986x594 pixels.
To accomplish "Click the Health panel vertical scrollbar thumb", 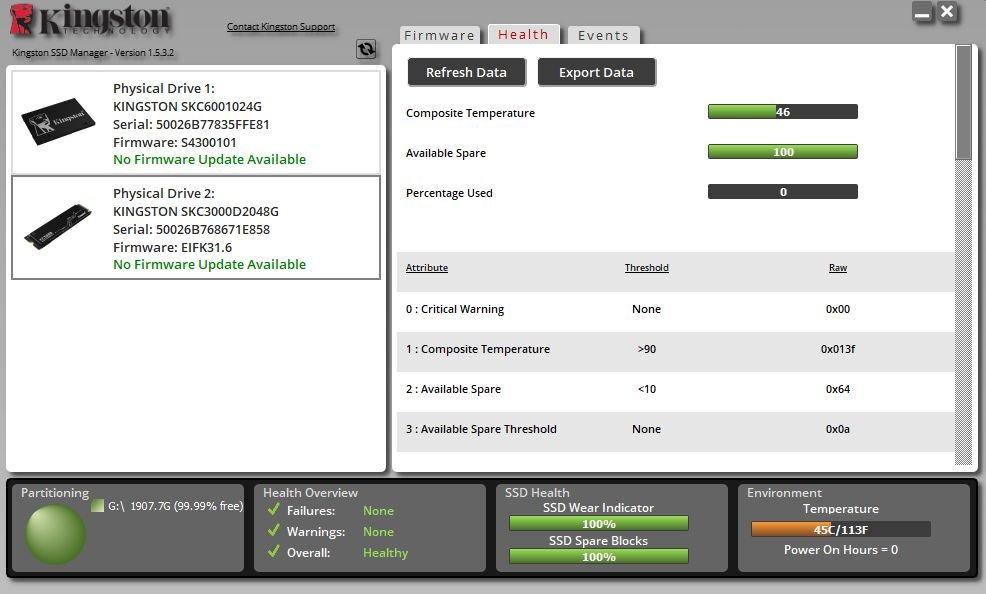I will pos(963,102).
